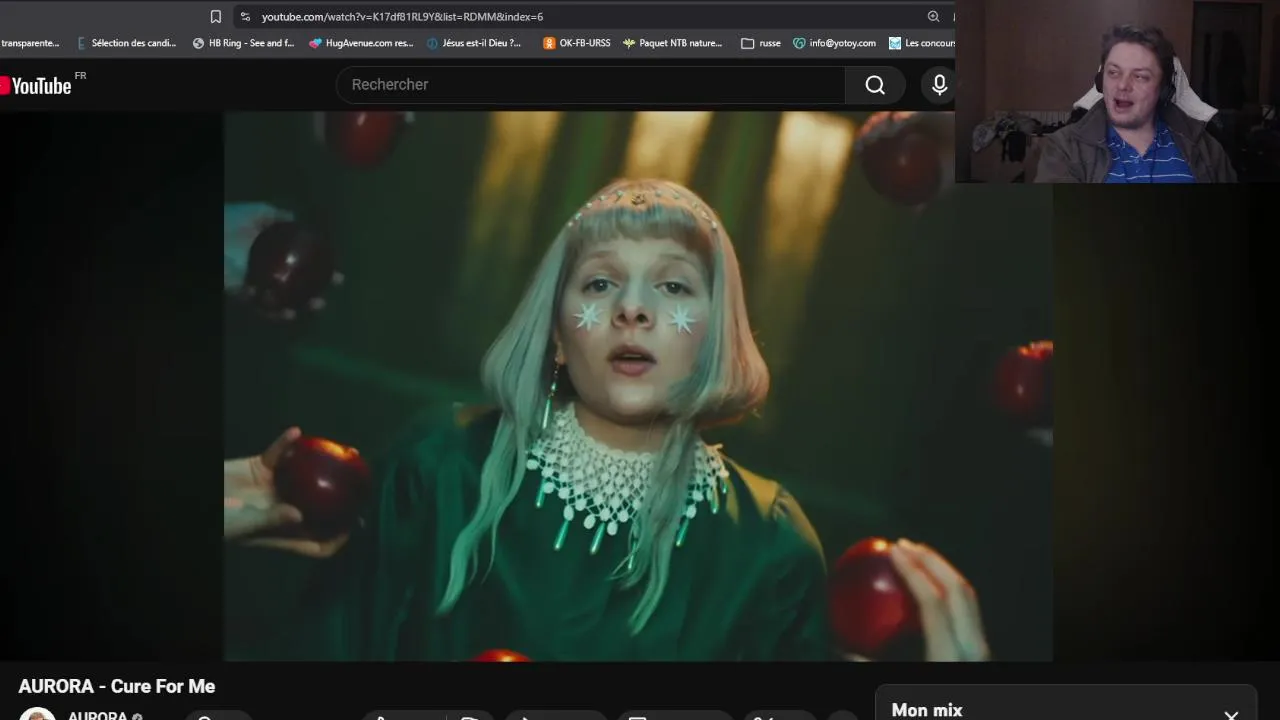Open the 'Les concours' bookmark
The width and height of the screenshot is (1280, 720).
(922, 43)
